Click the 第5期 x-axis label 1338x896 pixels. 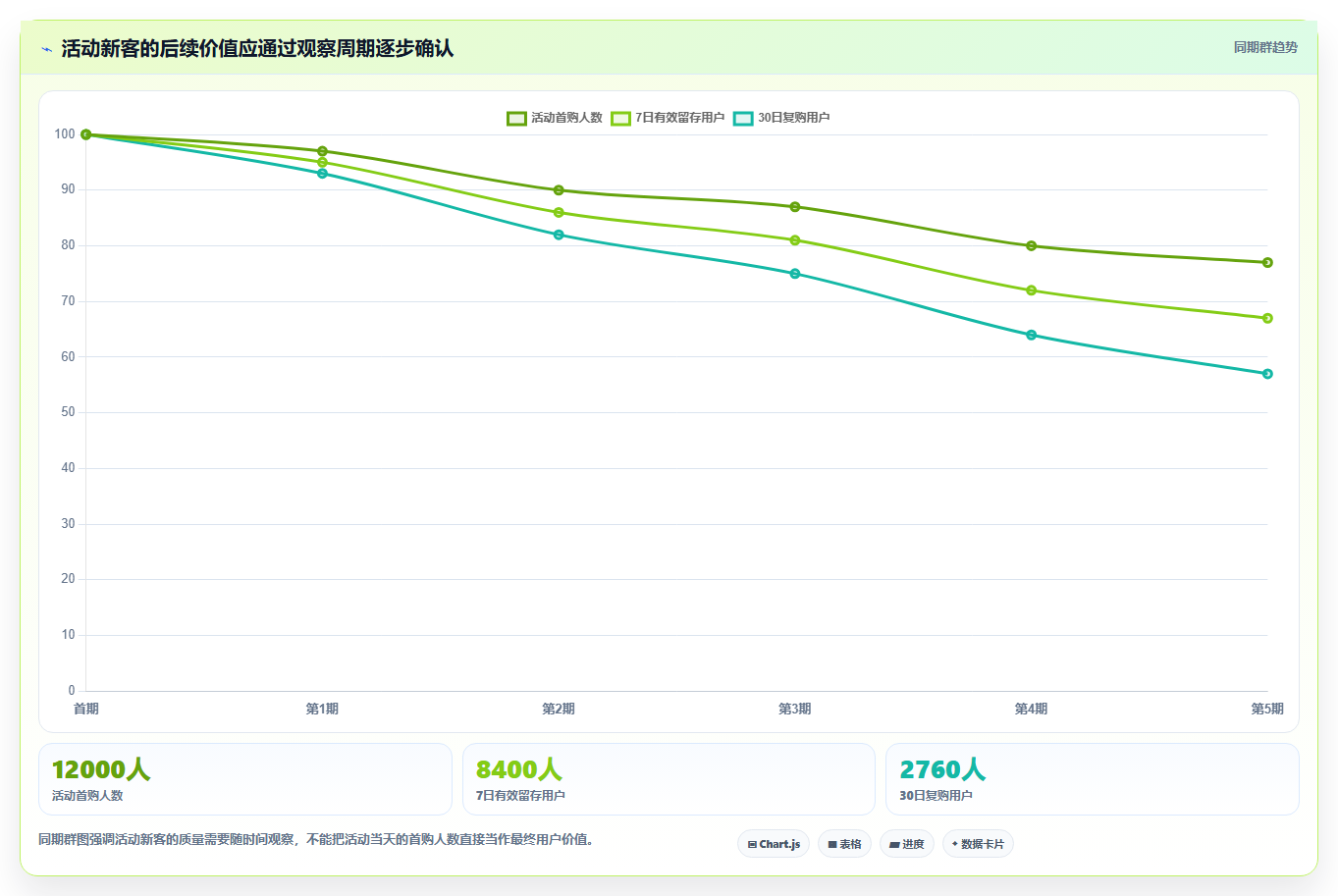pos(1267,709)
